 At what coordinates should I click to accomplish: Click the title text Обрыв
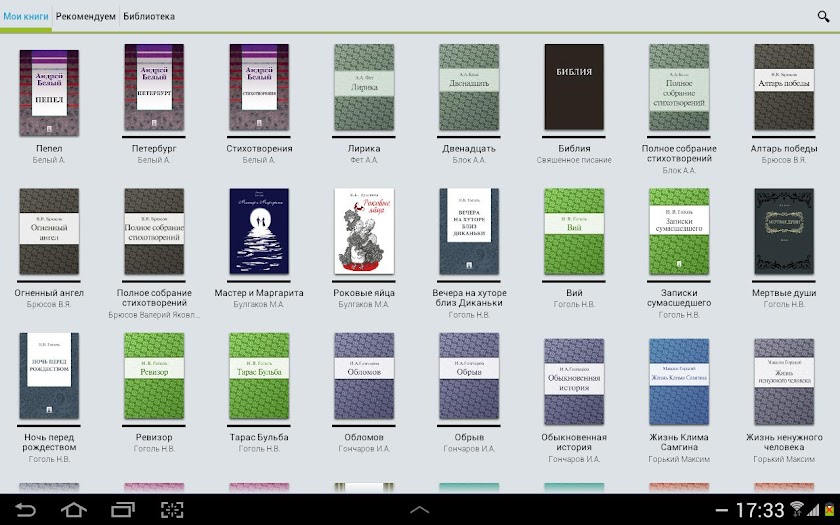tap(469, 437)
